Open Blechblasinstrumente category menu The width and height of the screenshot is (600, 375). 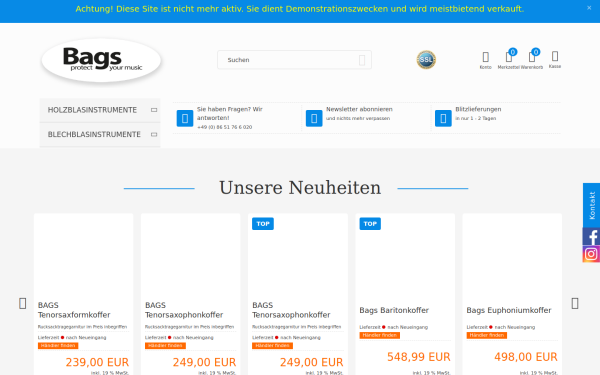coord(94,135)
